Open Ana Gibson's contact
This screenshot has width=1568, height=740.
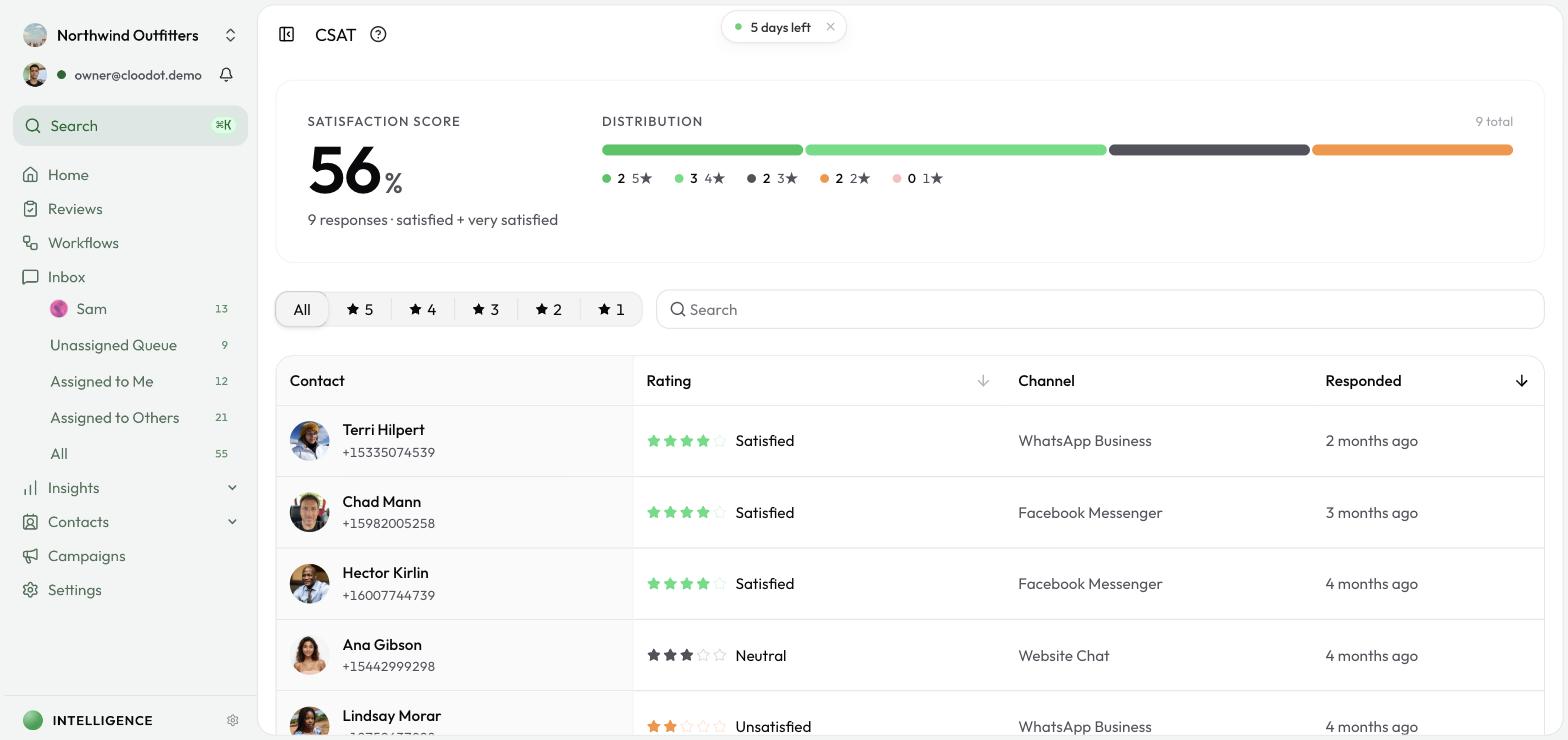click(382, 645)
